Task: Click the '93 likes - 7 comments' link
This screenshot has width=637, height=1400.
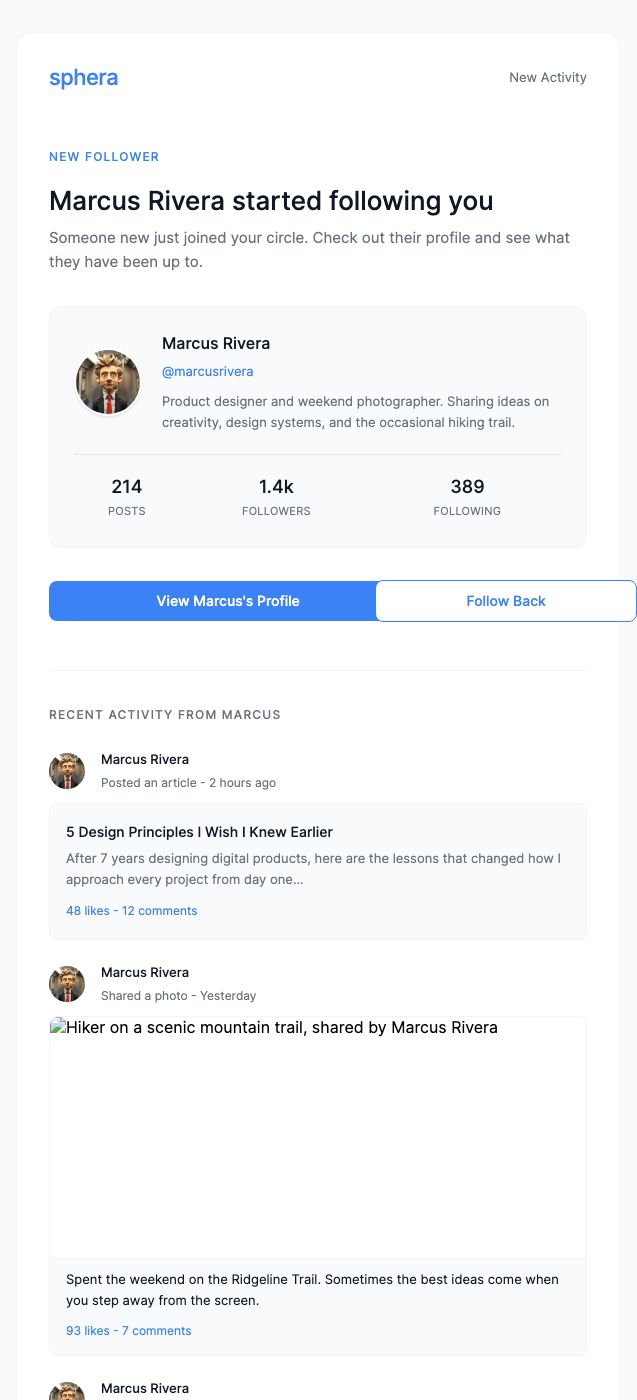Action: pos(128,1331)
